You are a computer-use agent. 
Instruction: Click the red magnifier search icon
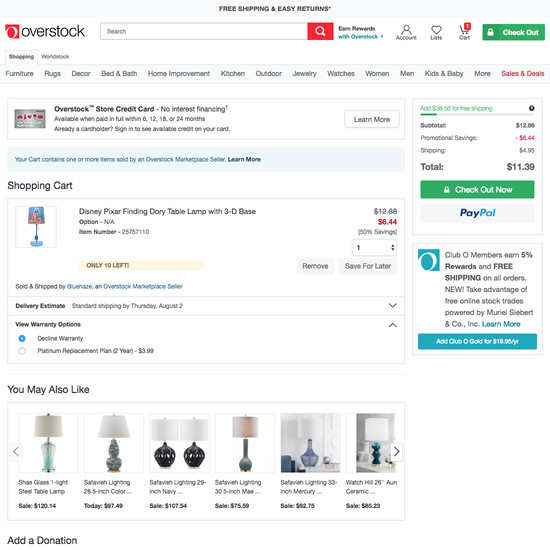pos(320,31)
